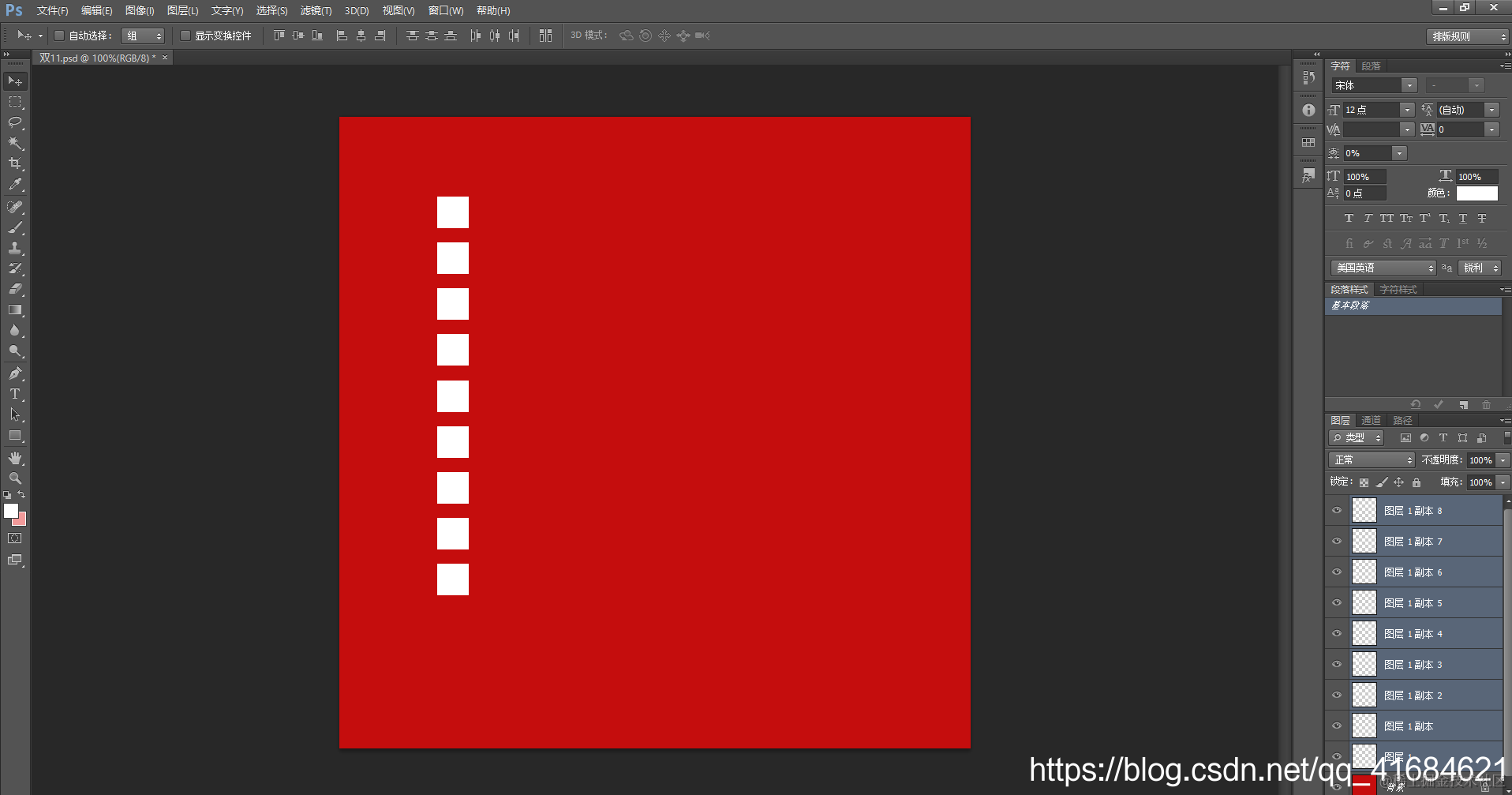Select the Path Selection tool
This screenshot has width=1512, height=795.
click(x=15, y=414)
